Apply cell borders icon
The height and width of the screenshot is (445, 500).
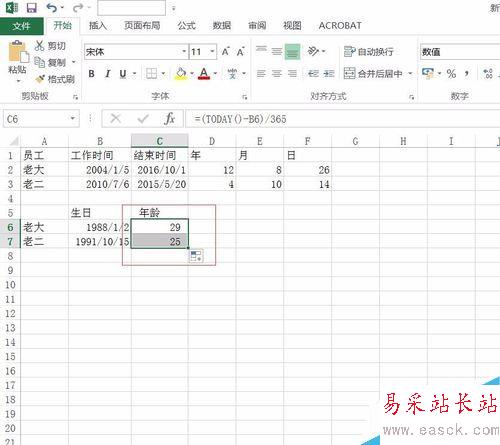[x=152, y=73]
